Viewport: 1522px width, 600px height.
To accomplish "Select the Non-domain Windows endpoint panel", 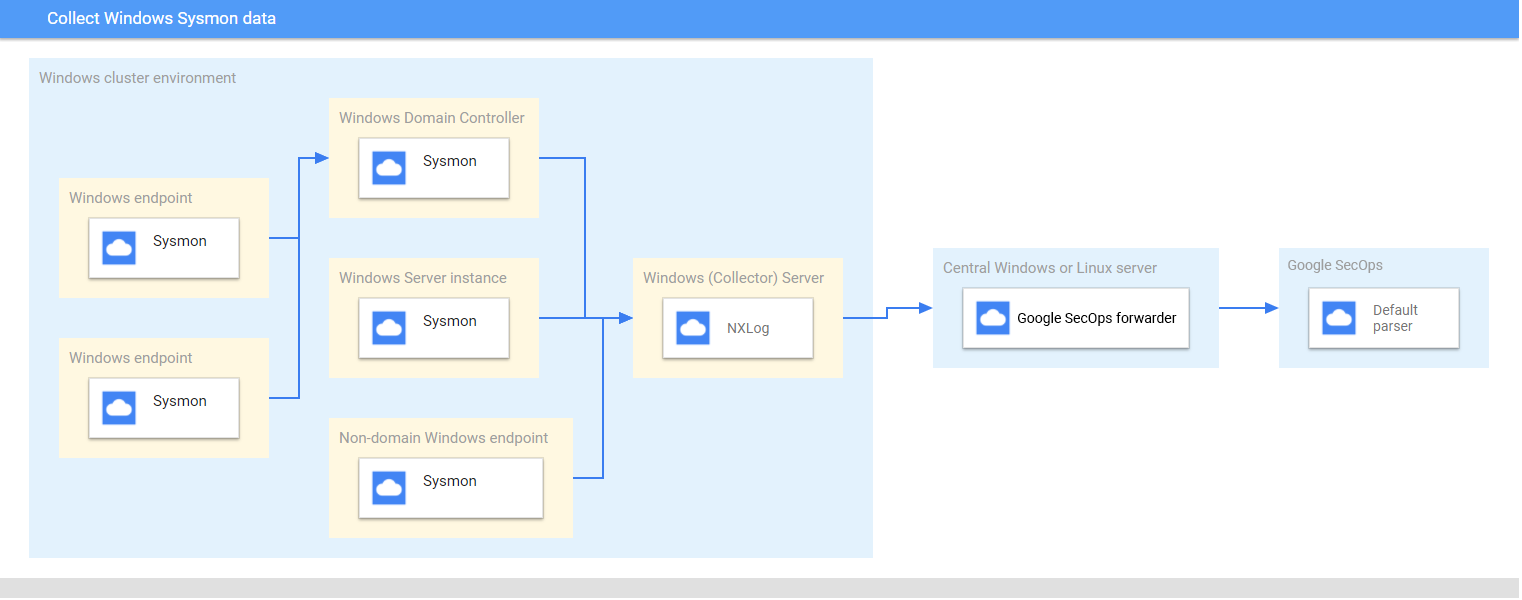I will [x=443, y=438].
